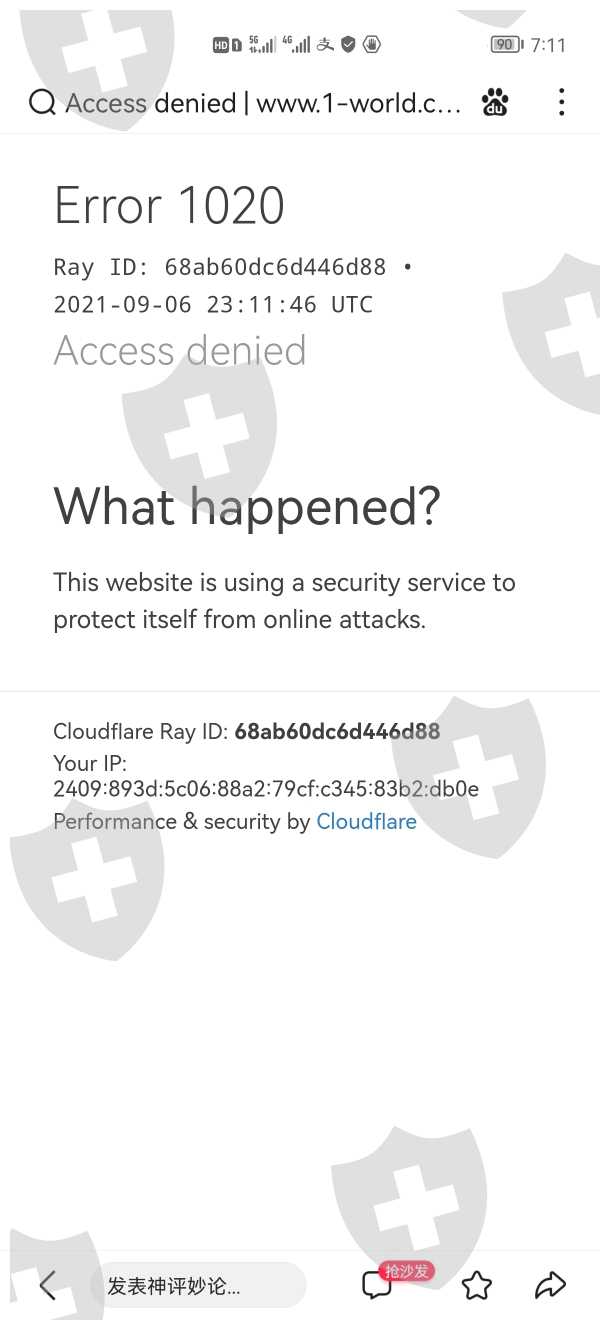The height and width of the screenshot is (1320, 600).
Task: Tap the search magnifier icon
Action: [x=42, y=102]
